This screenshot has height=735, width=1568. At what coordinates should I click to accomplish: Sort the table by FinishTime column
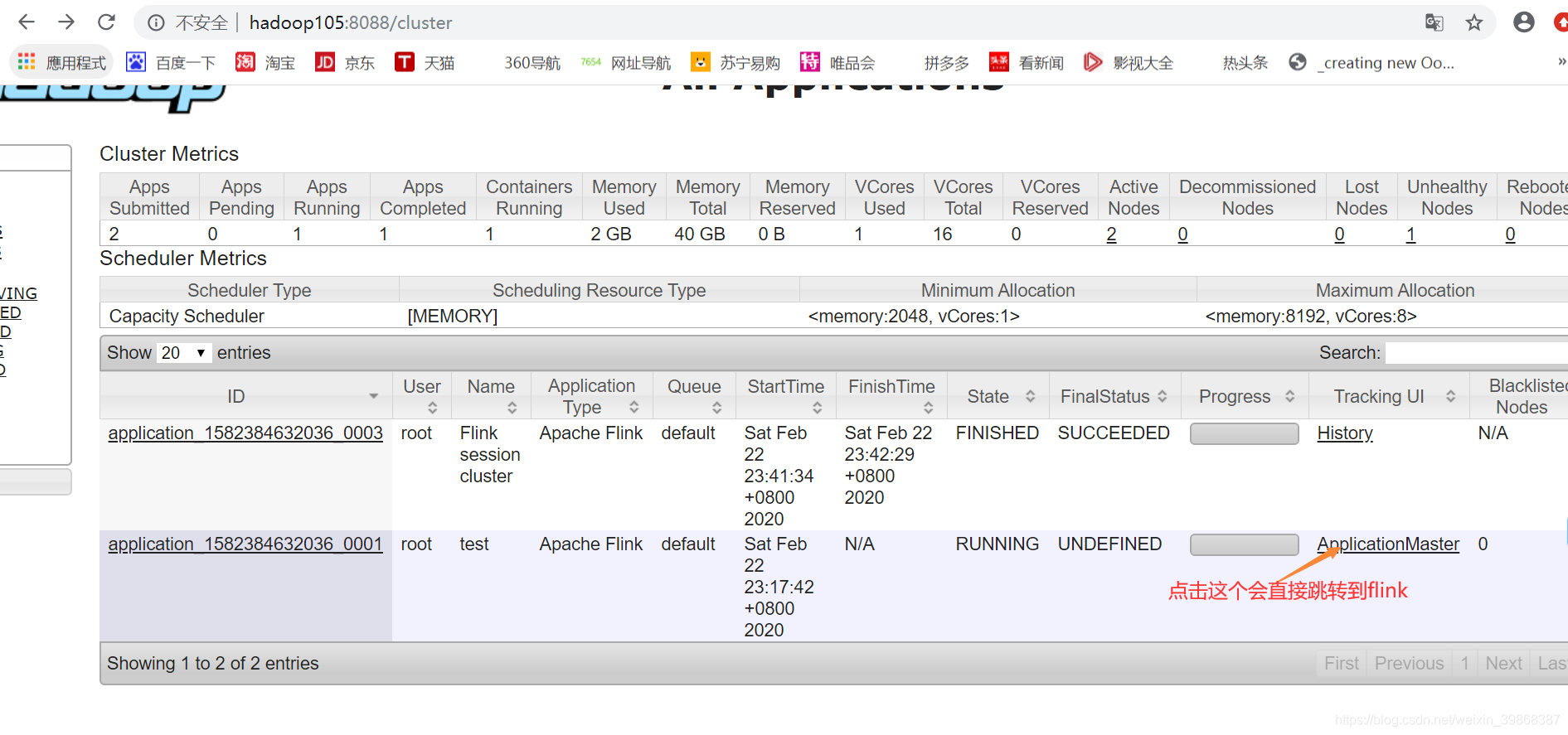pos(891,396)
